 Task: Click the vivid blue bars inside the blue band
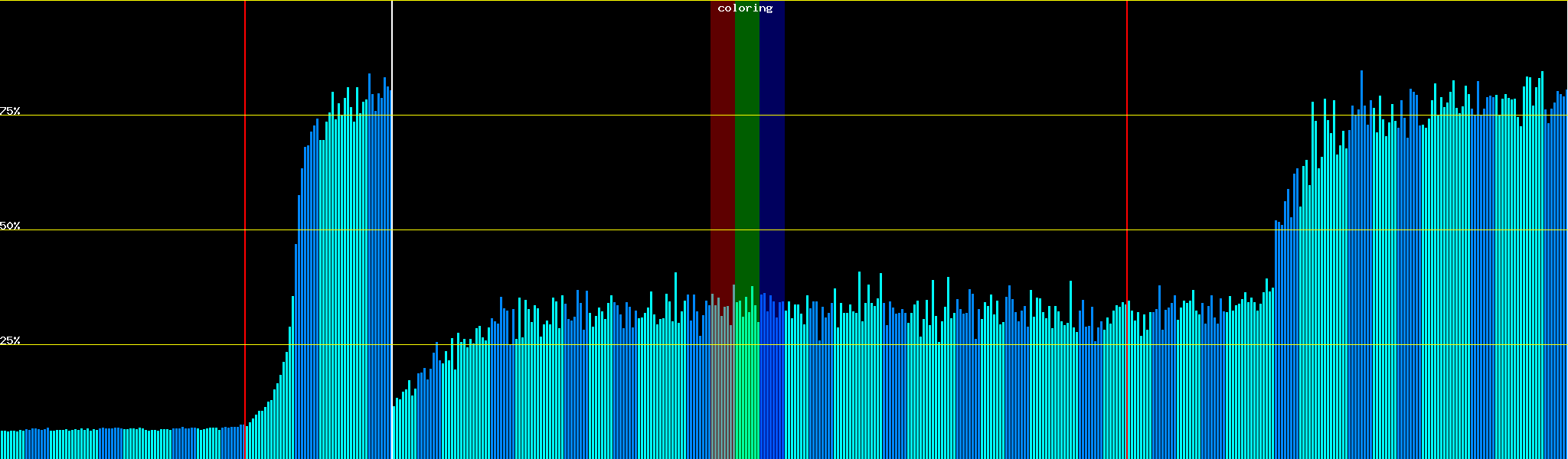(772, 382)
